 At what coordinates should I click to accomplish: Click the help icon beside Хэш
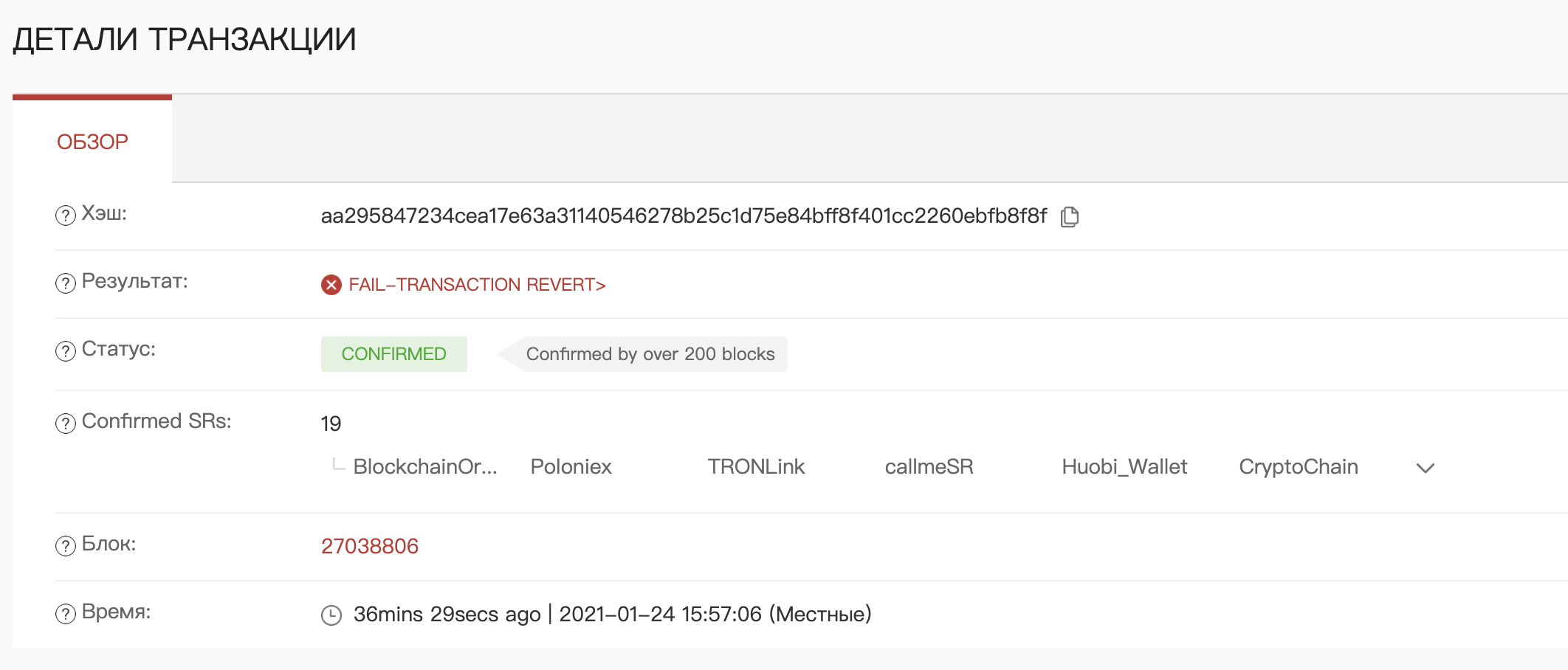point(66,215)
